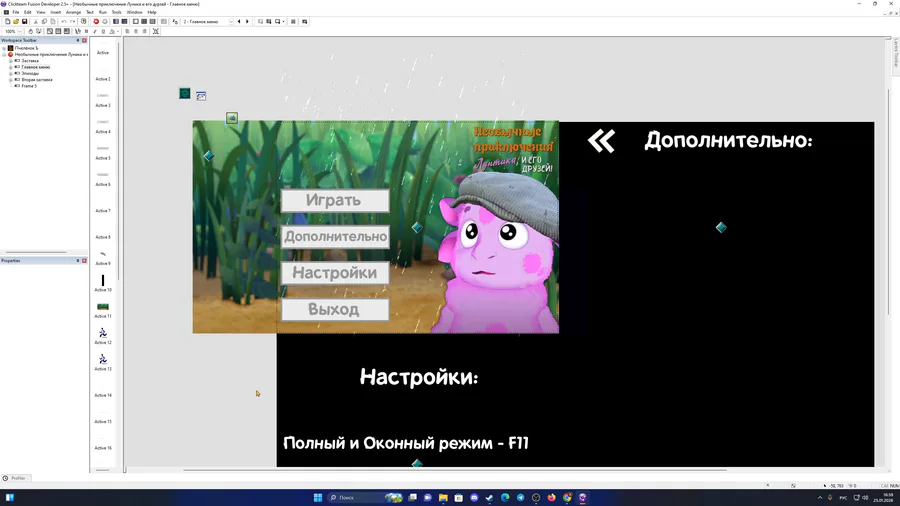Select the Играть button object in frame
This screenshot has height=506, width=900.
click(335, 201)
